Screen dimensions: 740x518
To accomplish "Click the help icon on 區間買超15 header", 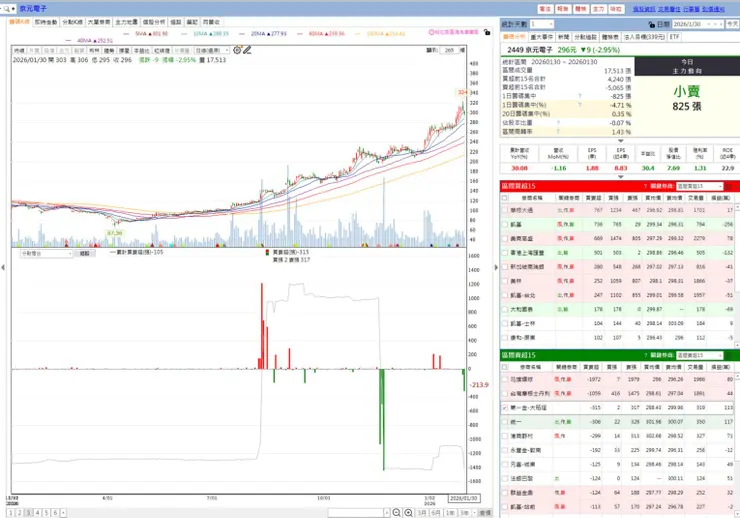I will [645, 186].
